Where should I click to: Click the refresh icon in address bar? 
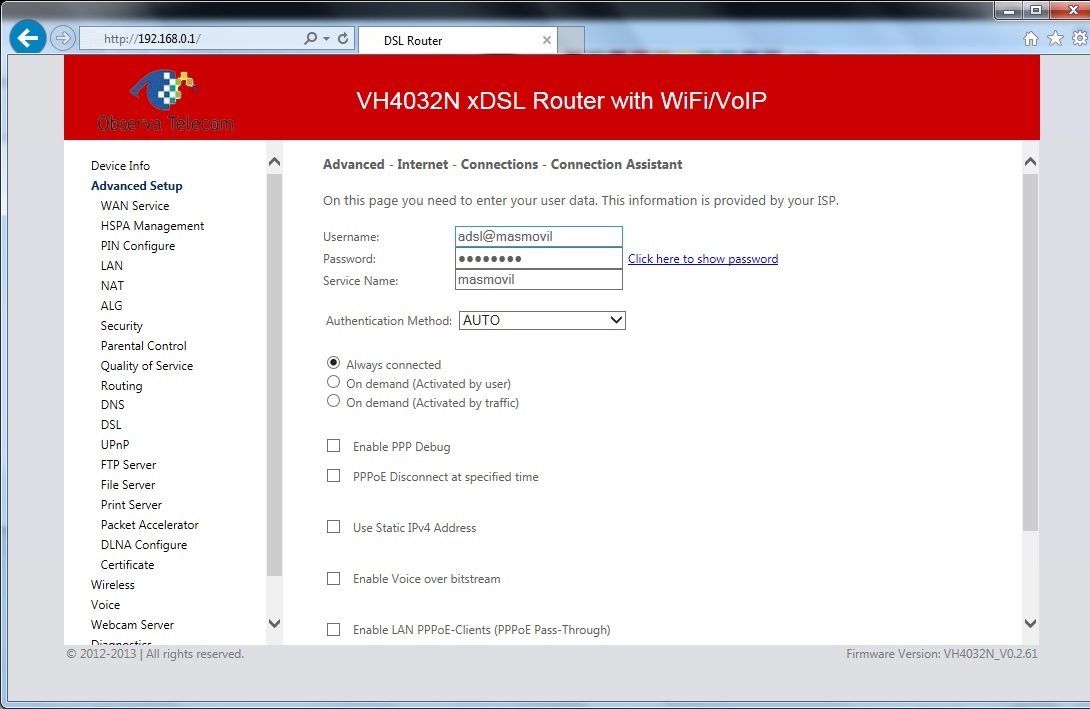coord(343,39)
